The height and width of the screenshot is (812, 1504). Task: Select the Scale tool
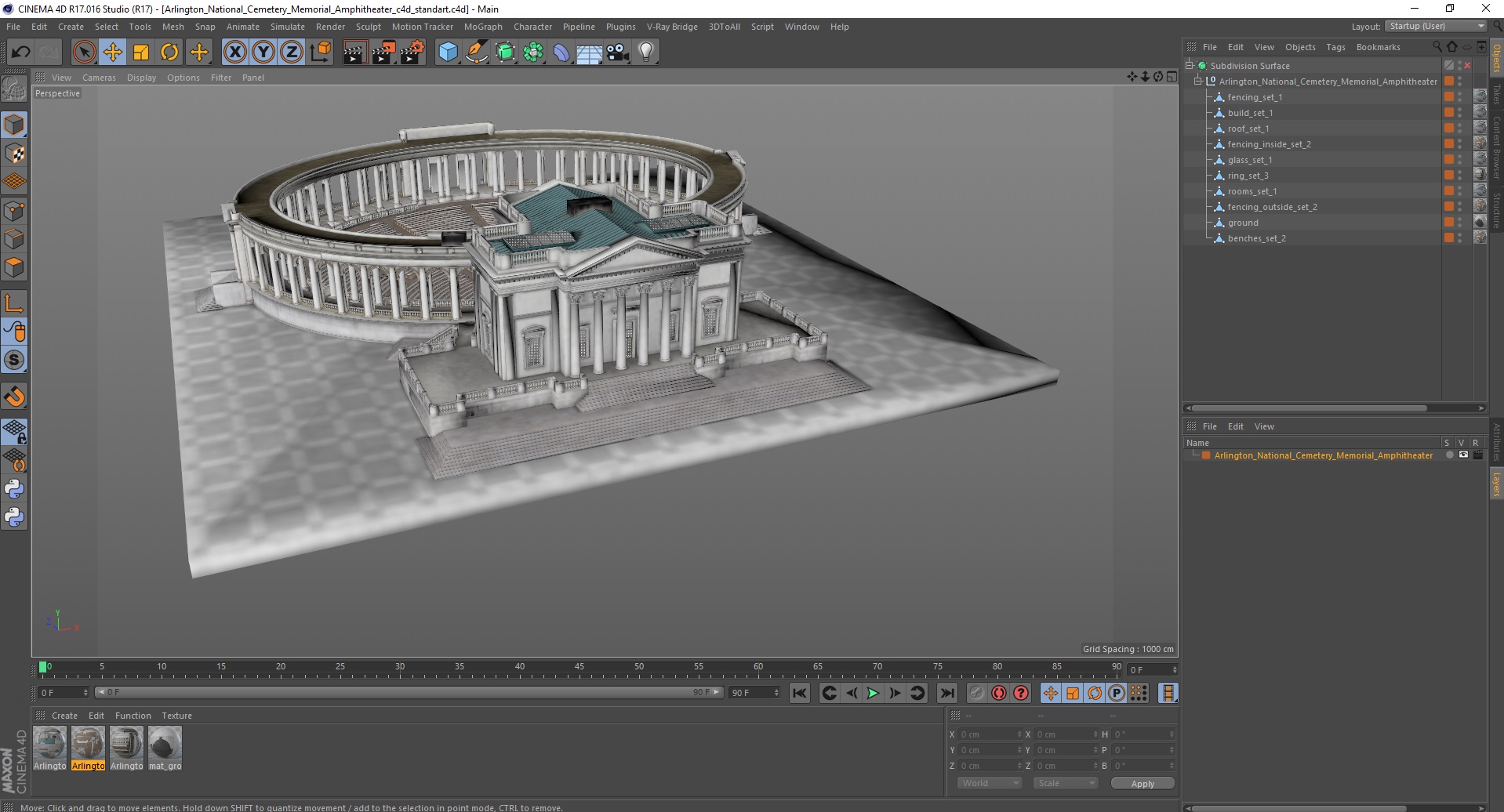pyautogui.click(x=141, y=53)
